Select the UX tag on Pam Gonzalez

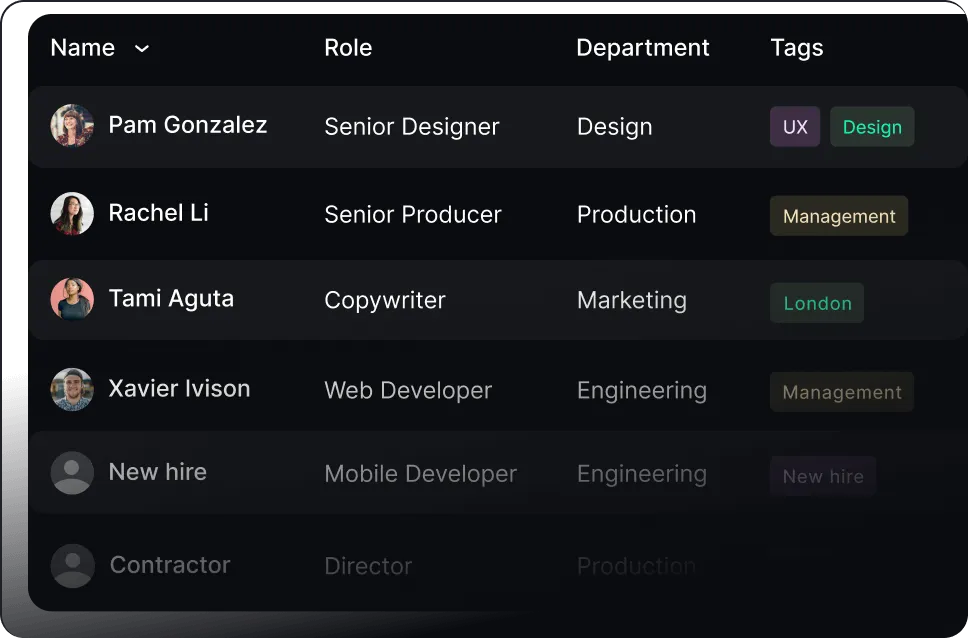[x=795, y=127]
